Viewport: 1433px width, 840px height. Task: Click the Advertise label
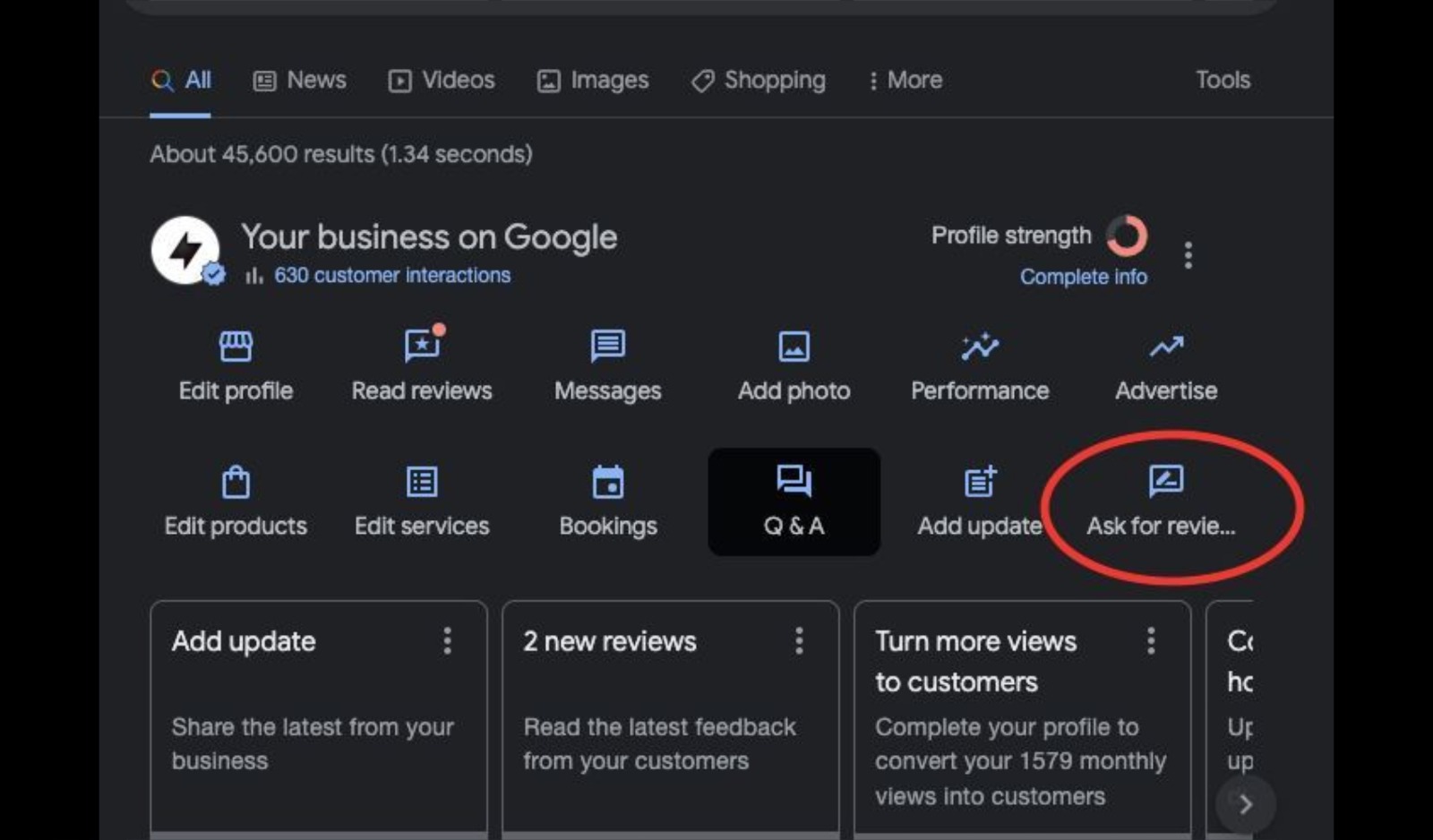pyautogui.click(x=1166, y=390)
